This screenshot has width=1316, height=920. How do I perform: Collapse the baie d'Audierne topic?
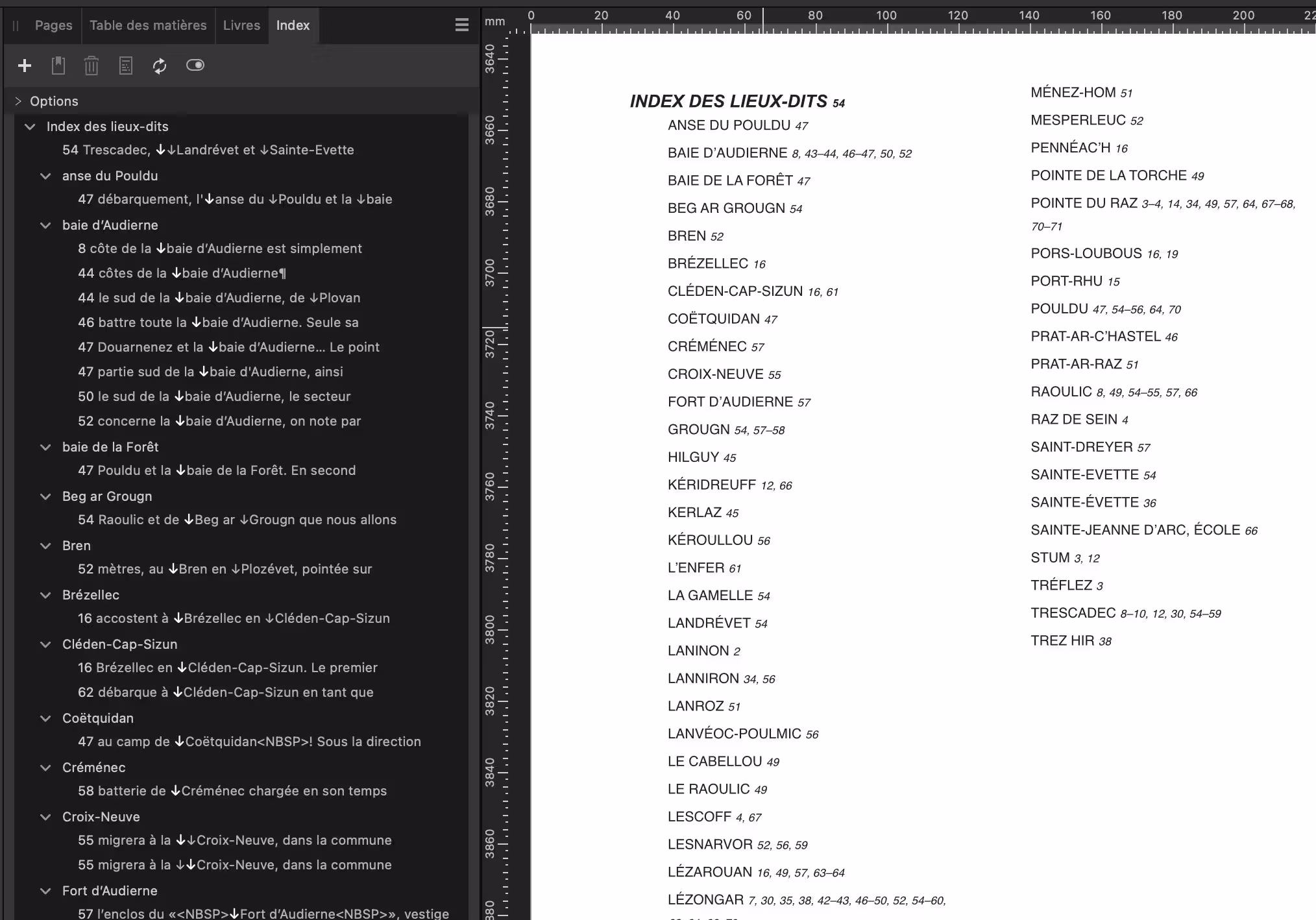(45, 225)
